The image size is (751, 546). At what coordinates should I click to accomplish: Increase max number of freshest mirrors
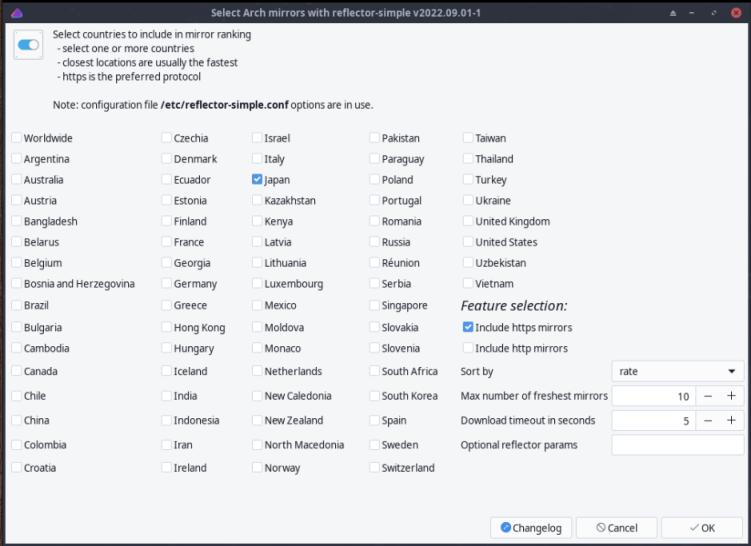point(731,396)
